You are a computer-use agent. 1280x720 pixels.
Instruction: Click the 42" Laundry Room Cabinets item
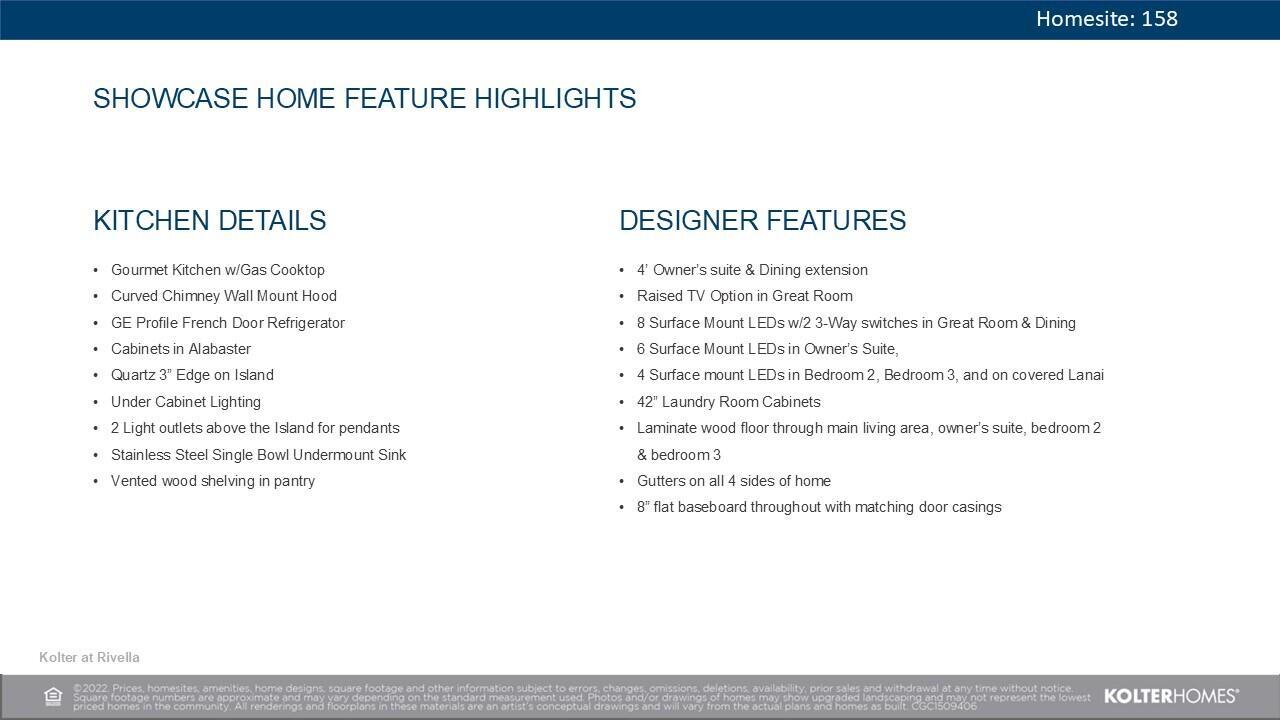(728, 402)
